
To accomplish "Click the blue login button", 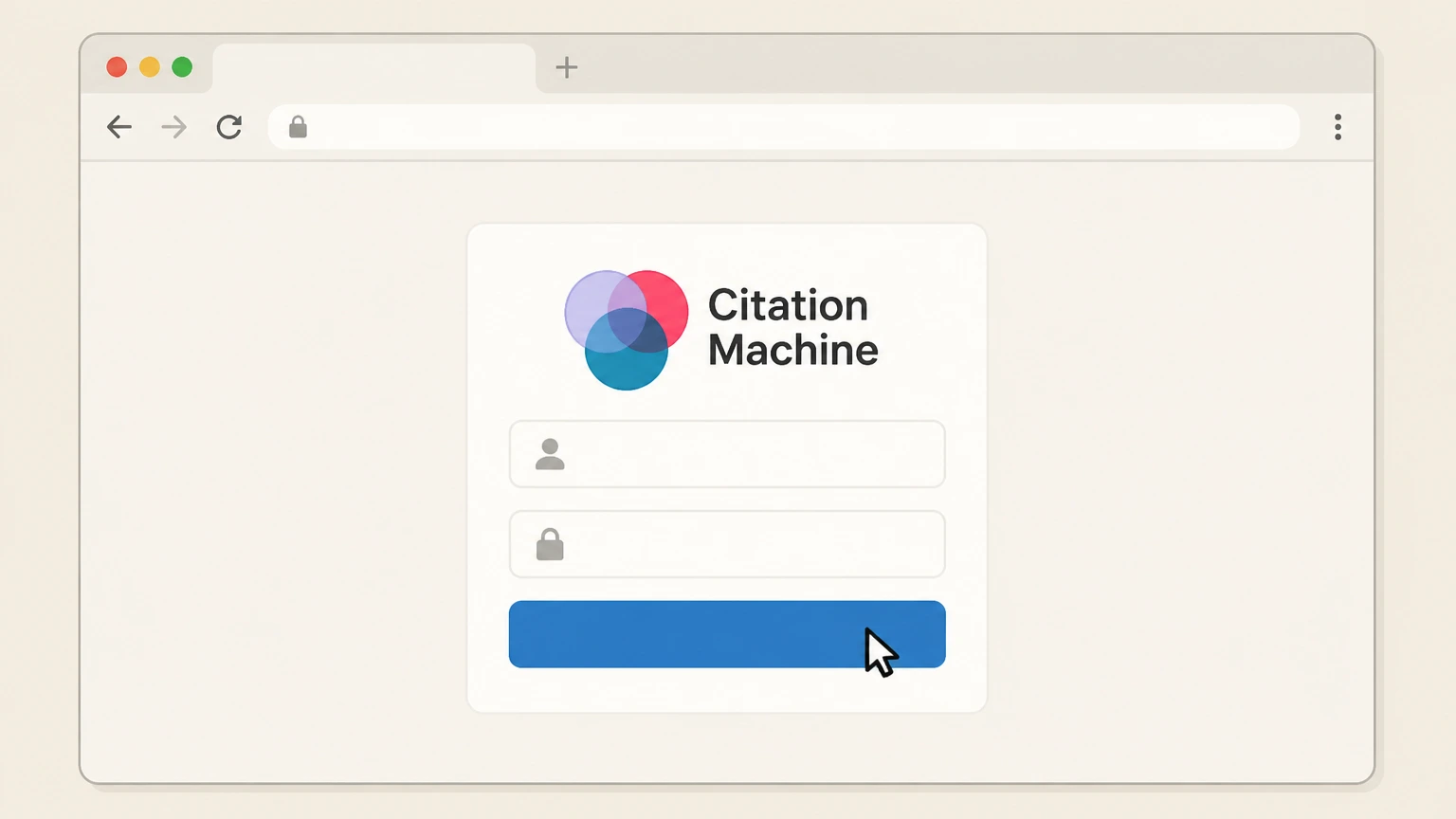I will coord(727,634).
